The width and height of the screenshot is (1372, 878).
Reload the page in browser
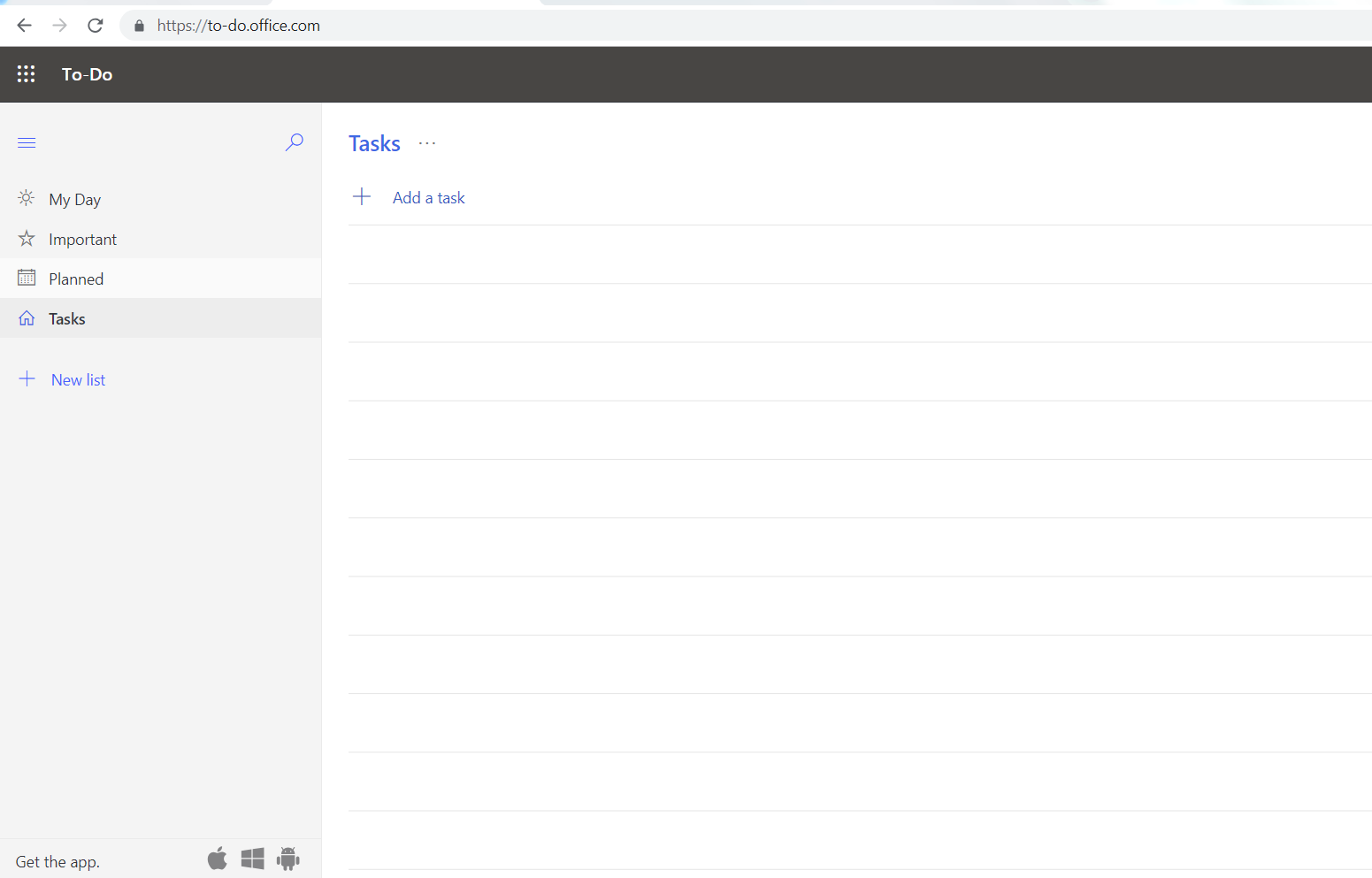coord(96,26)
